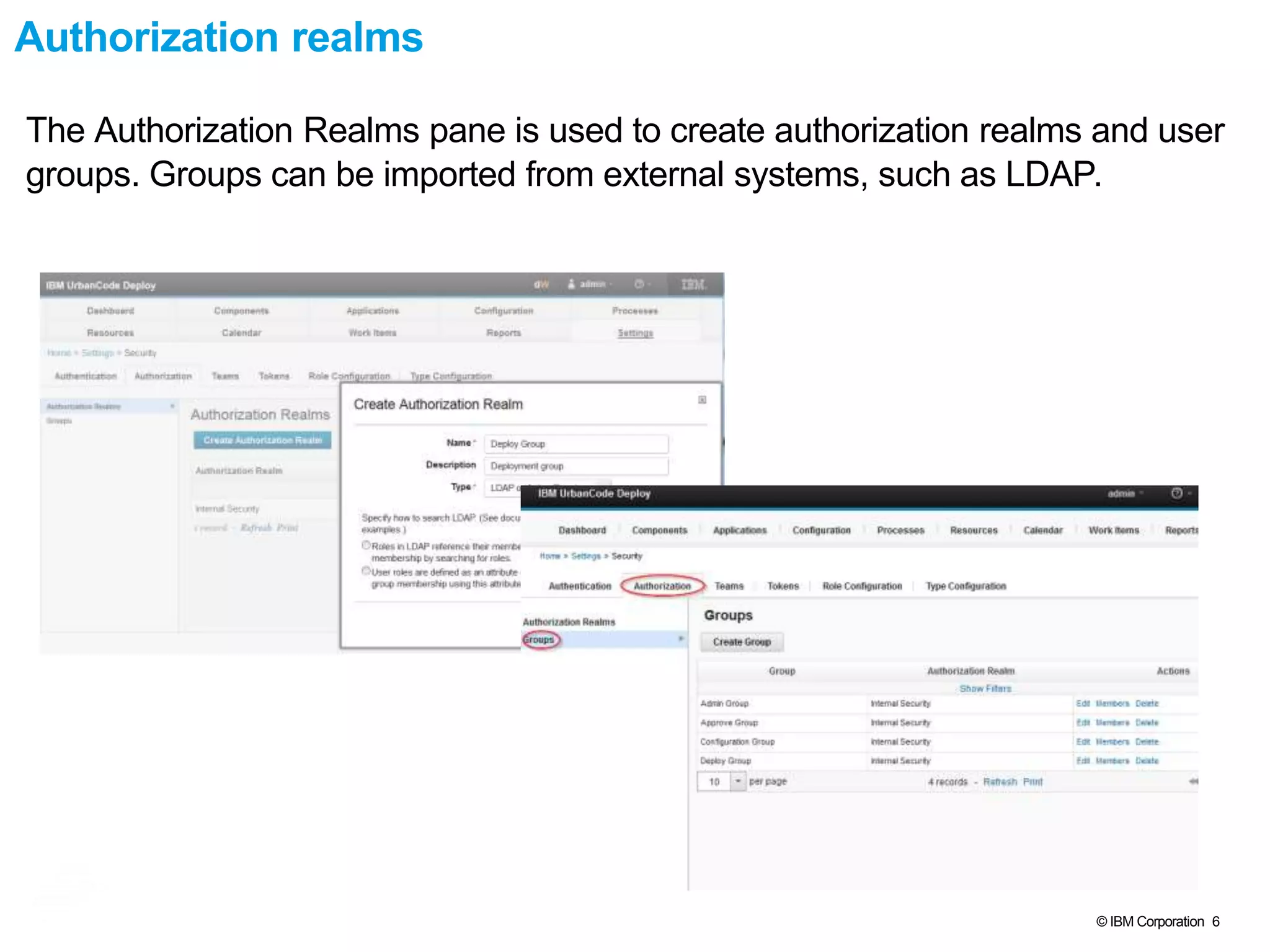This screenshot has width=1270, height=952.
Task: Open the Calendar tab in the front window
Action: coord(1042,531)
